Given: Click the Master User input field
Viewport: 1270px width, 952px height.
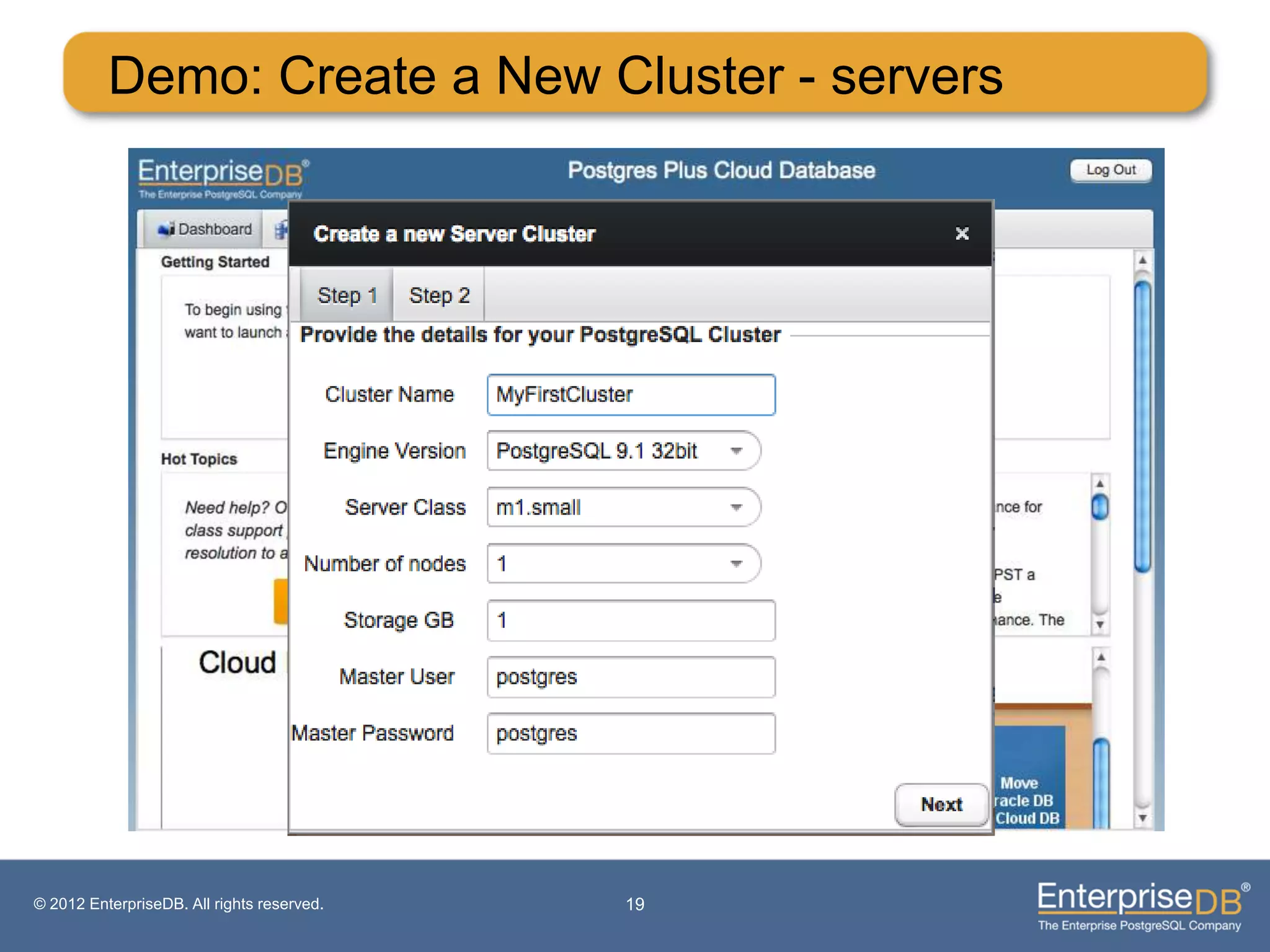Looking at the screenshot, I should point(631,677).
